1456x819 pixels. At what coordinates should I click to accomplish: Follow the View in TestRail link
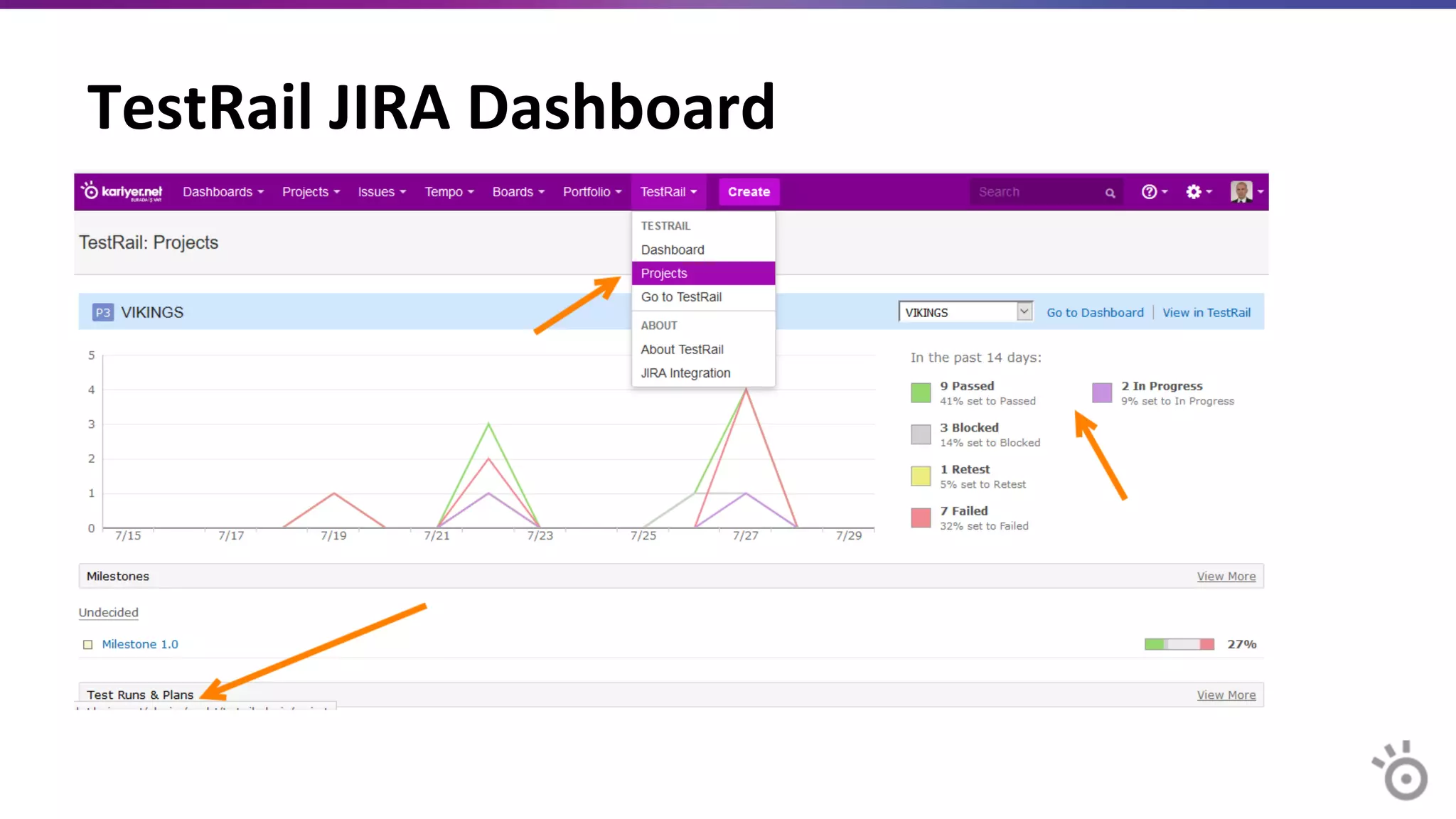point(1206,313)
